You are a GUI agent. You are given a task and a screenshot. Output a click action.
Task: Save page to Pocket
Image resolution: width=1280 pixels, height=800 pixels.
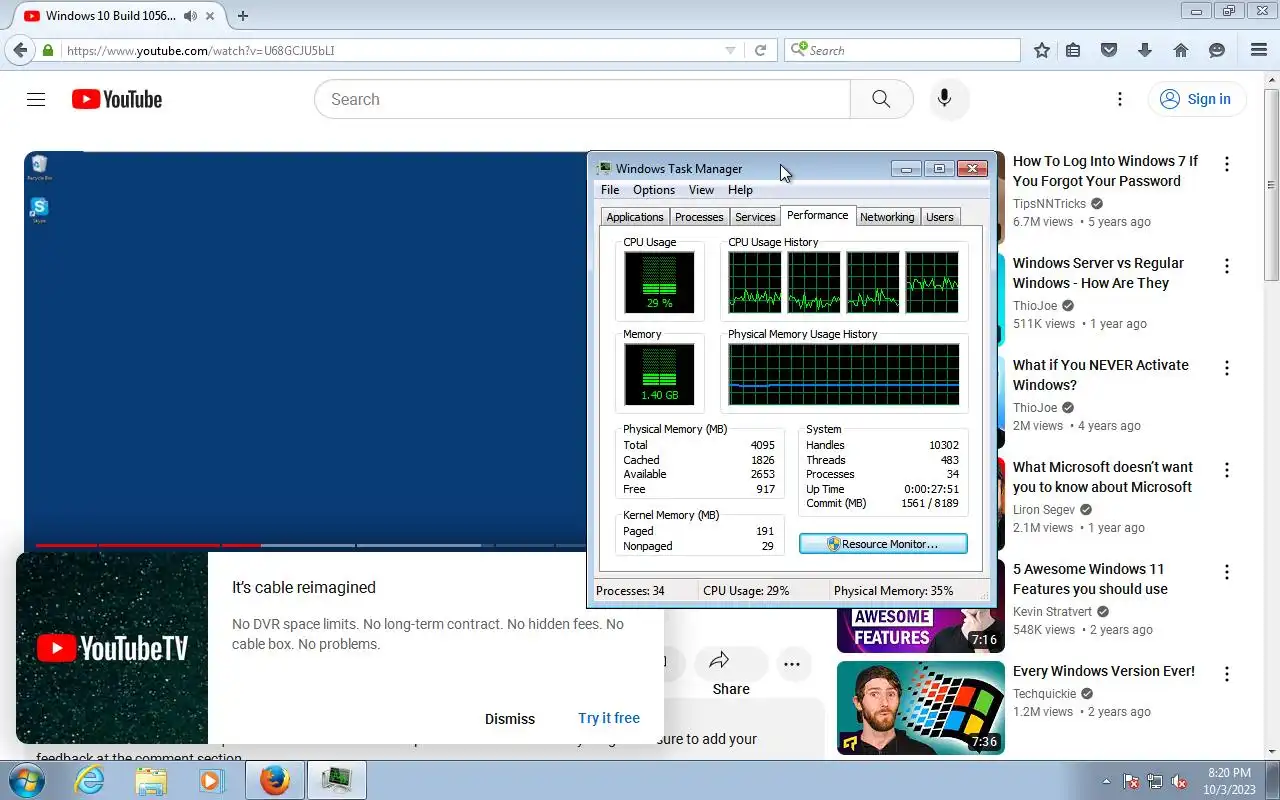(x=1108, y=50)
